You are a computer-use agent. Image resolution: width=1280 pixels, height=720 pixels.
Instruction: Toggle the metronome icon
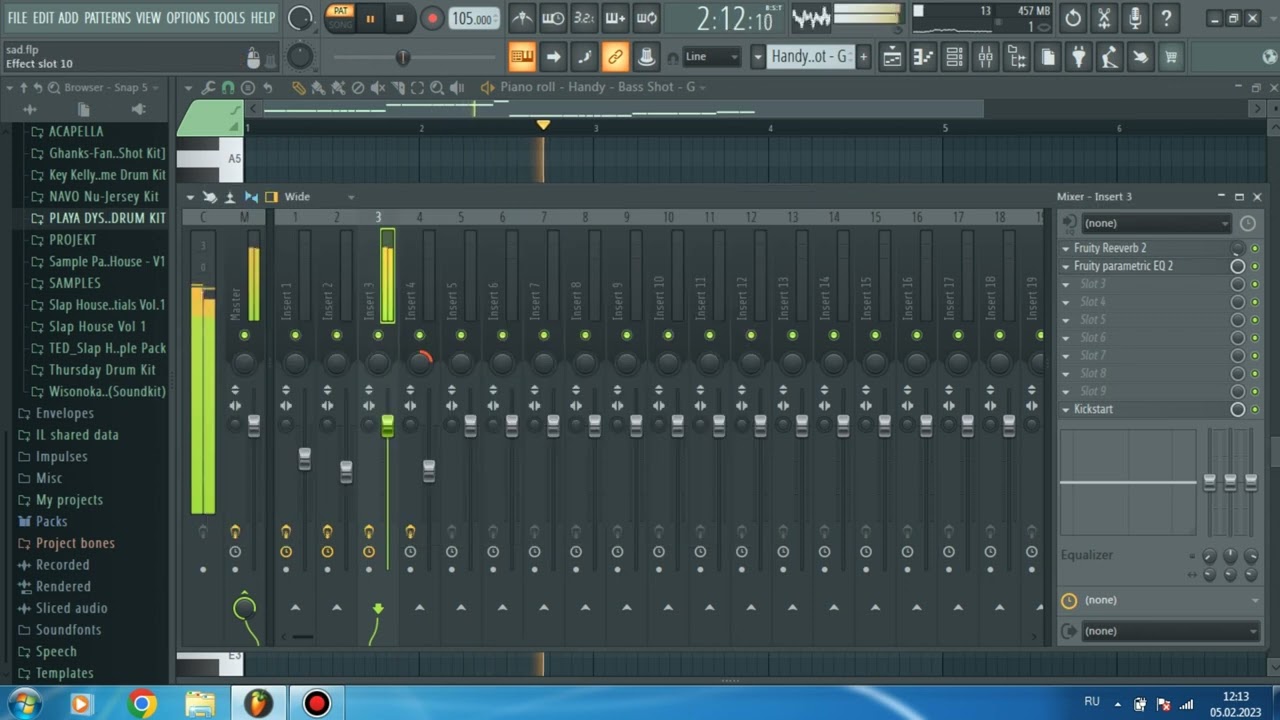pos(522,18)
